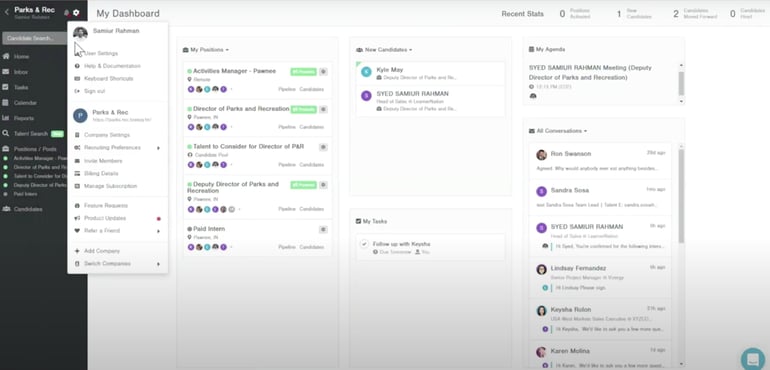Viewport: 770px width, 370px height.
Task: Collapse sidebar with the back chevron
Action: click(6, 11)
